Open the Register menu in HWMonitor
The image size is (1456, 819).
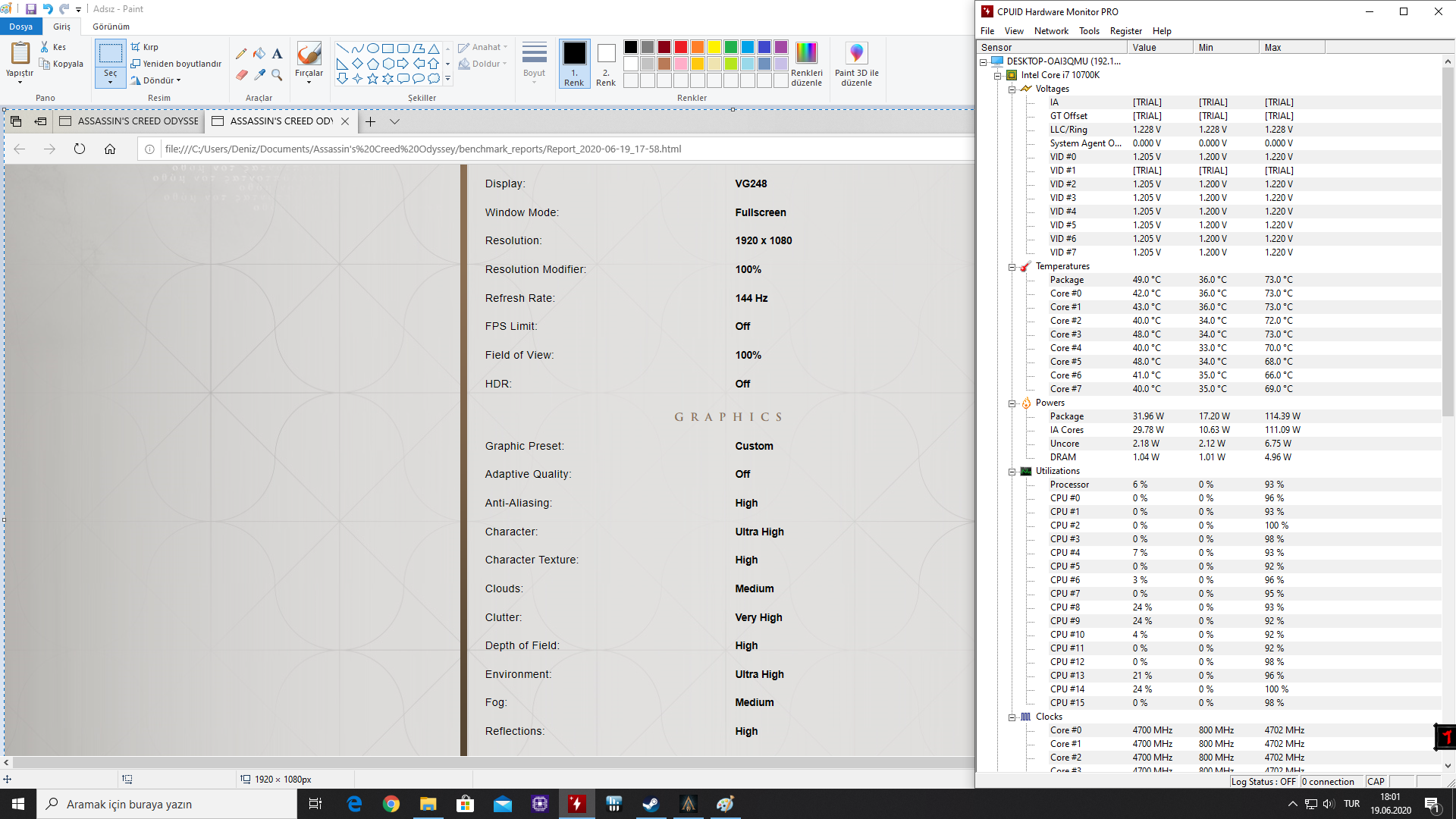click(1125, 31)
